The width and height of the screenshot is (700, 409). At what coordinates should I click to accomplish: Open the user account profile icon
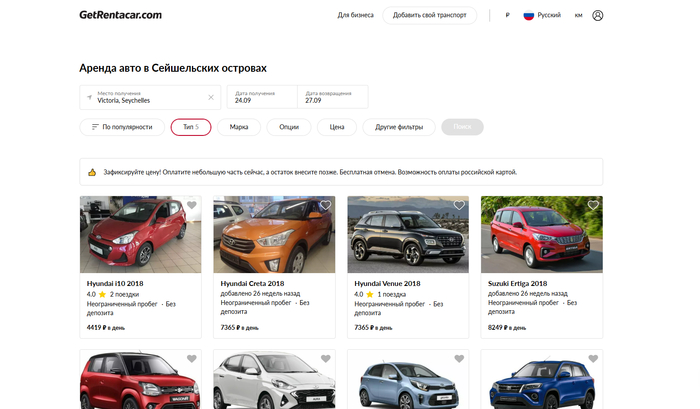pyautogui.click(x=598, y=15)
